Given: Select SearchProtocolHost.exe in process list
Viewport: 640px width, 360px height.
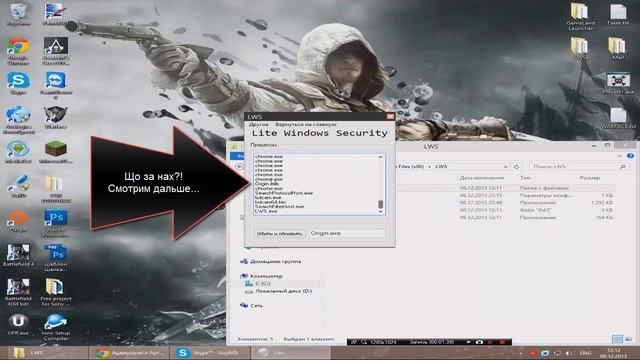Looking at the screenshot, I should (x=284, y=193).
